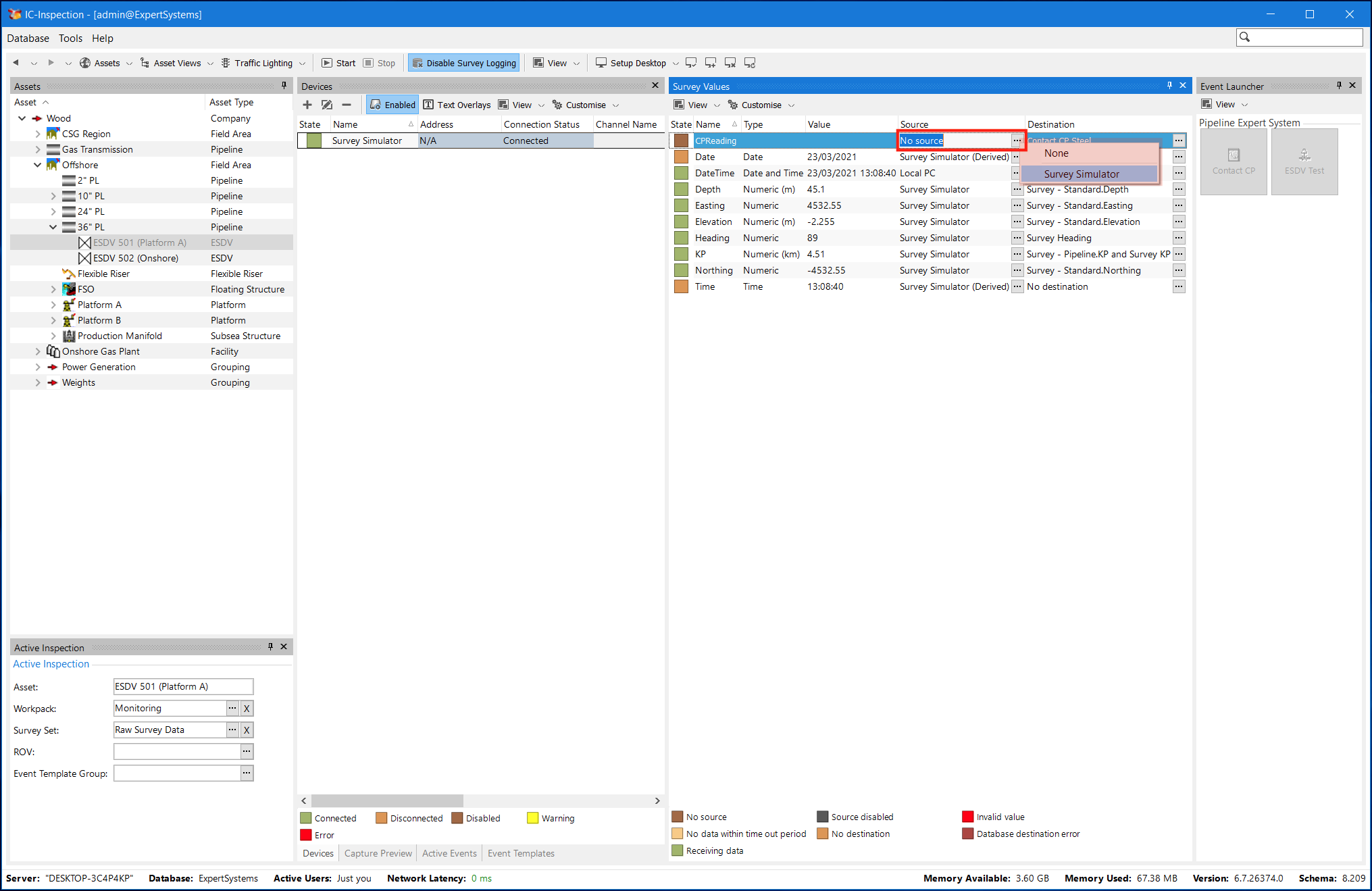Toggle the Enabled devices button
Image resolution: width=1372 pixels, height=891 pixels.
pos(392,105)
